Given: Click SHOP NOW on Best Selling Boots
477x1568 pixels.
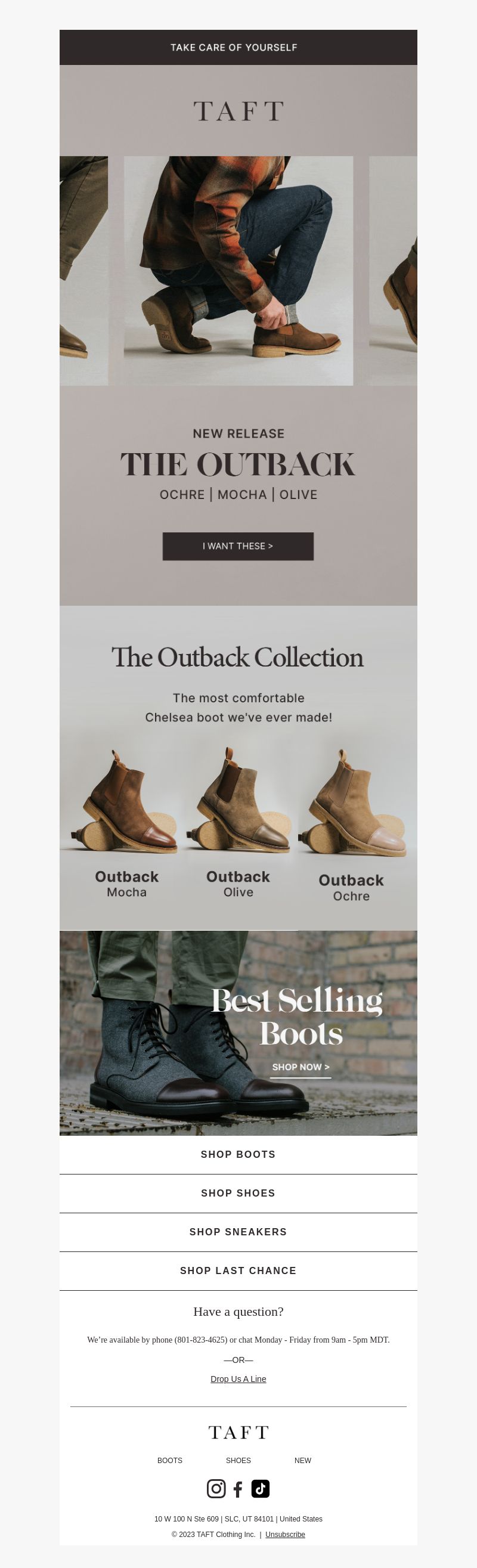Looking at the screenshot, I should point(301,1067).
